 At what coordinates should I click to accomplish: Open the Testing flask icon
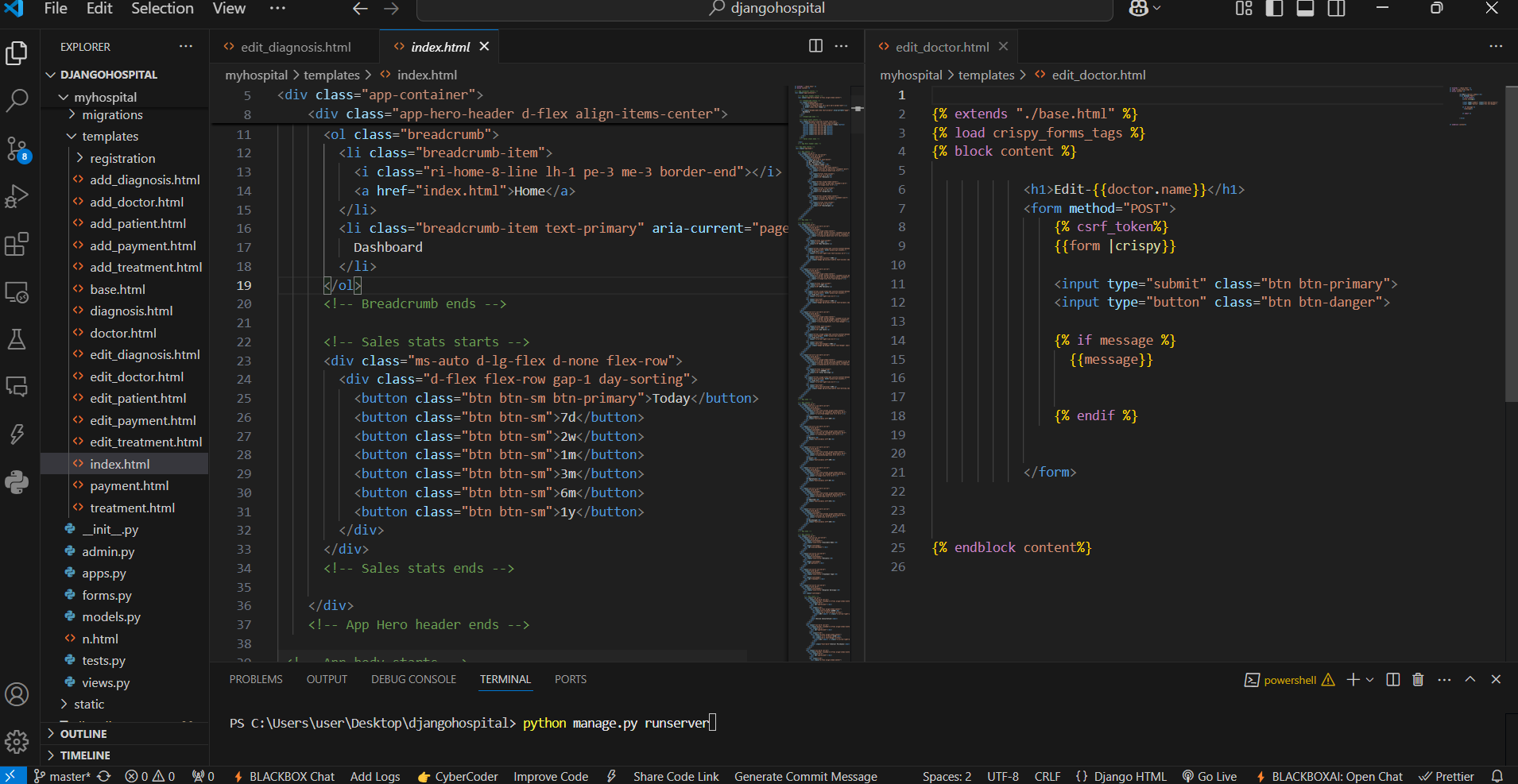click(x=17, y=339)
